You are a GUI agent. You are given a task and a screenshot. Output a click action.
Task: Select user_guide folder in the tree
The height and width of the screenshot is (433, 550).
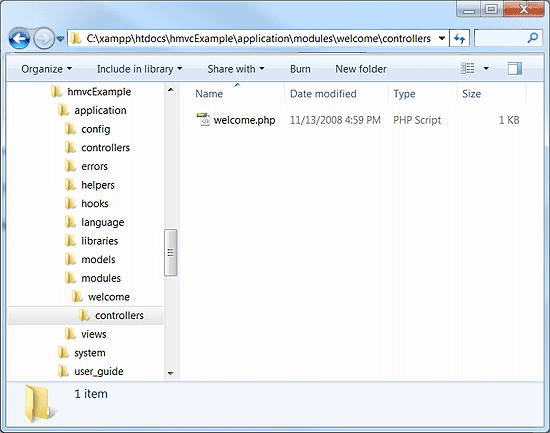pos(99,372)
